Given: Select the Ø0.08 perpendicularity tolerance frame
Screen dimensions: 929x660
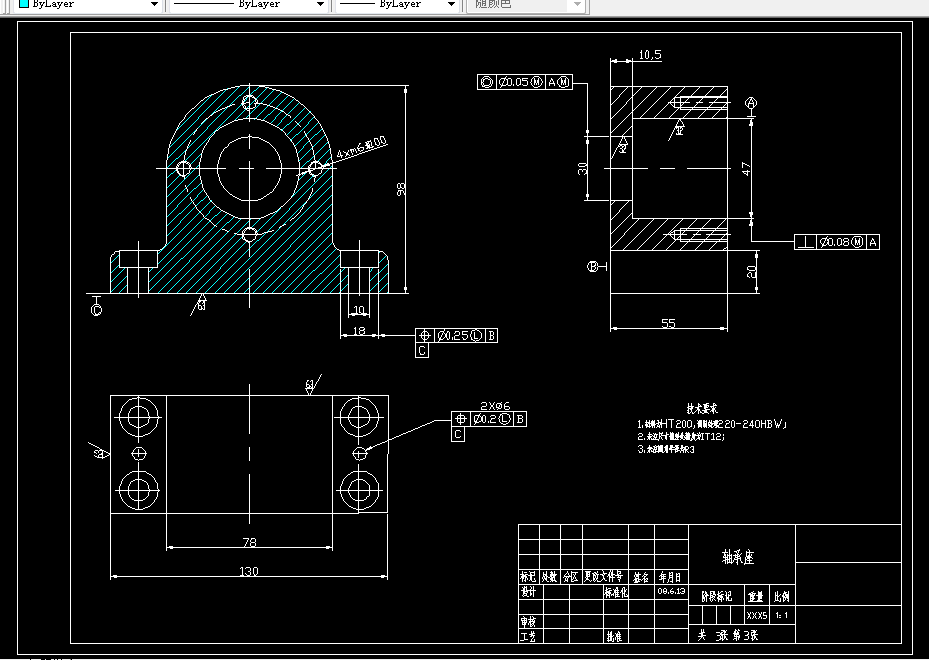Looking at the screenshot, I should (x=837, y=242).
